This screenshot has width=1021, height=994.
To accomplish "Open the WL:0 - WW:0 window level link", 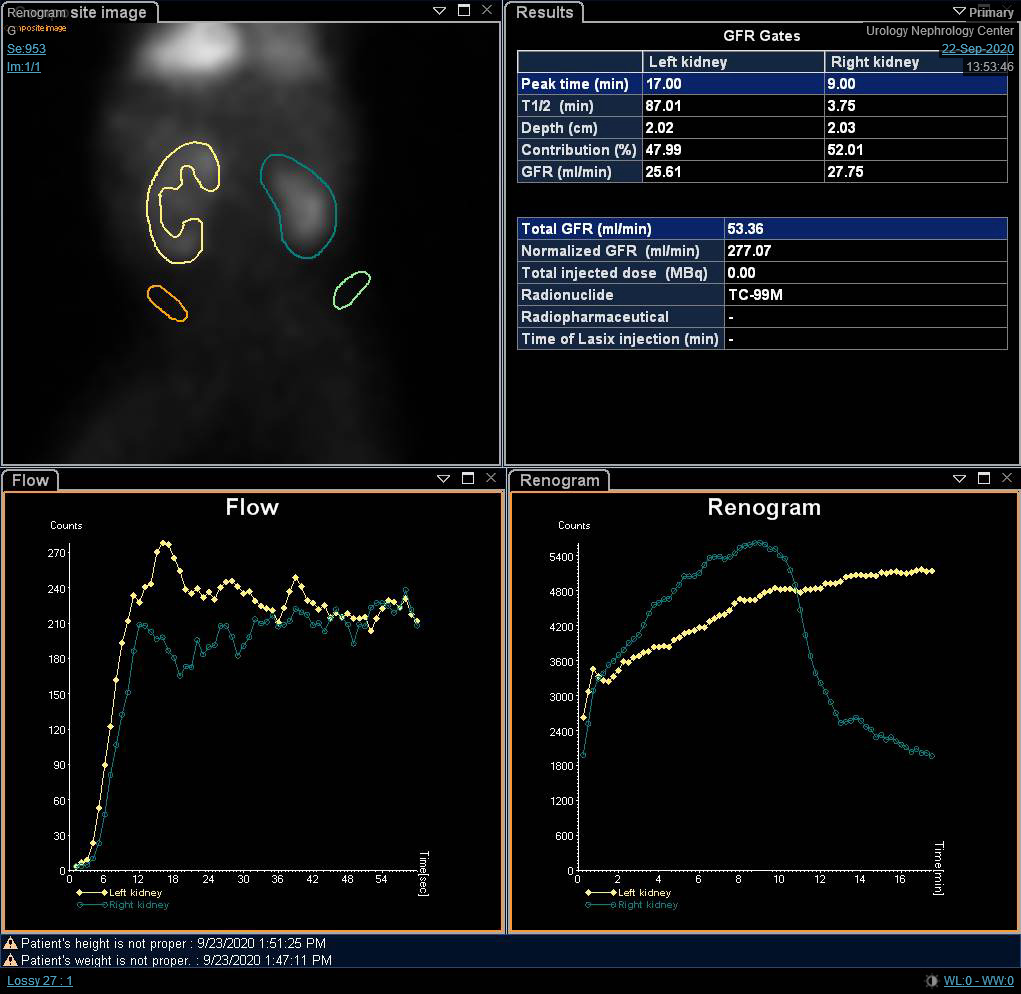I will (979, 981).
